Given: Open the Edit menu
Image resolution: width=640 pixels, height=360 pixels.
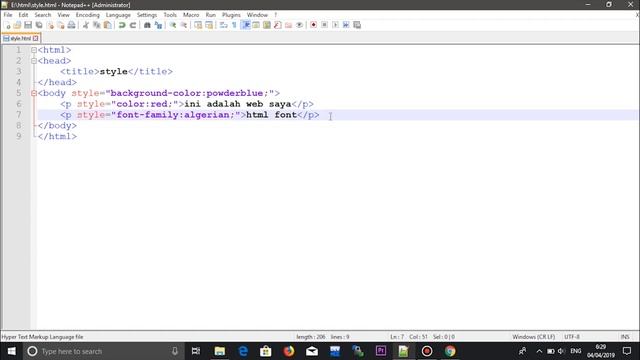Looking at the screenshot, I should click(23, 15).
